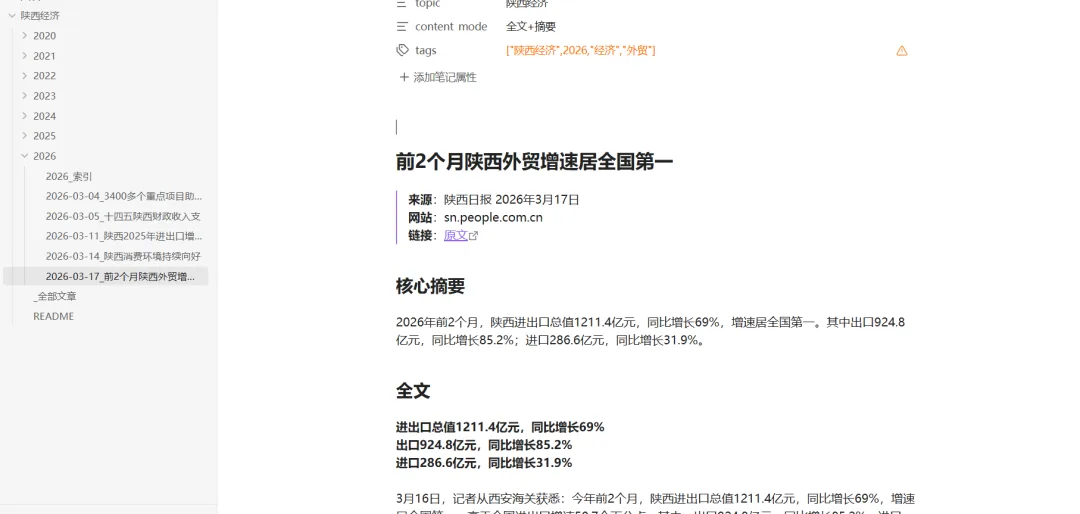
Task: Collapse the 陕西经济 root folder
Action: pyautogui.click(x=12, y=15)
